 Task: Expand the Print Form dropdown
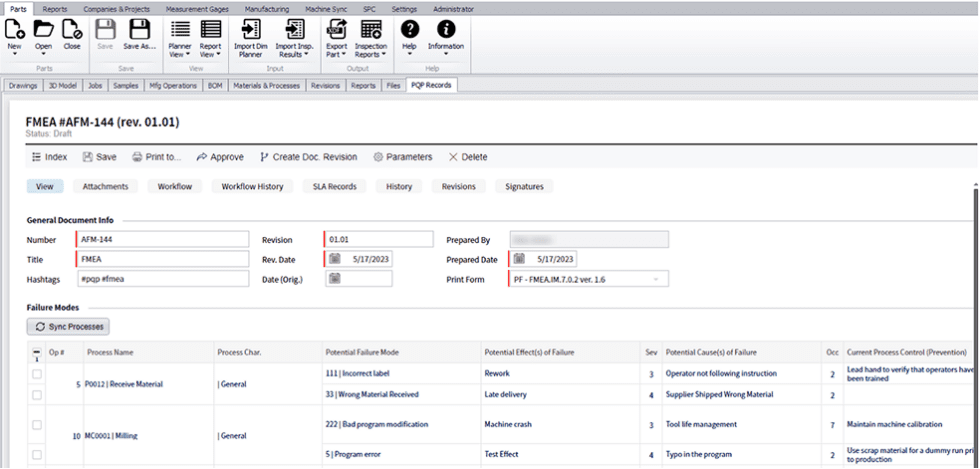point(656,279)
